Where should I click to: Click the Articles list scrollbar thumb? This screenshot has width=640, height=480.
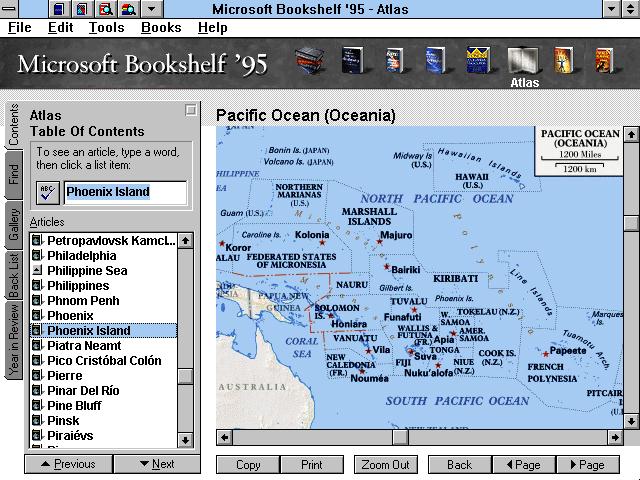pos(185,376)
